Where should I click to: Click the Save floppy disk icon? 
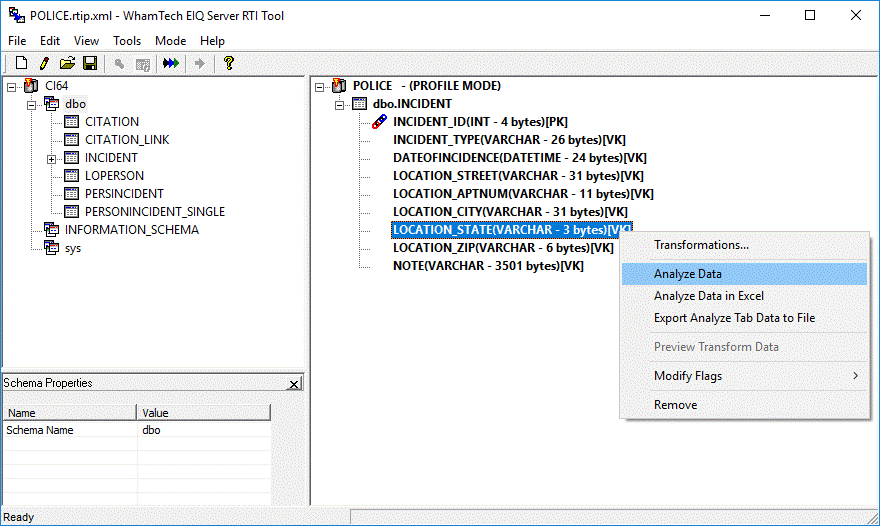[x=90, y=63]
